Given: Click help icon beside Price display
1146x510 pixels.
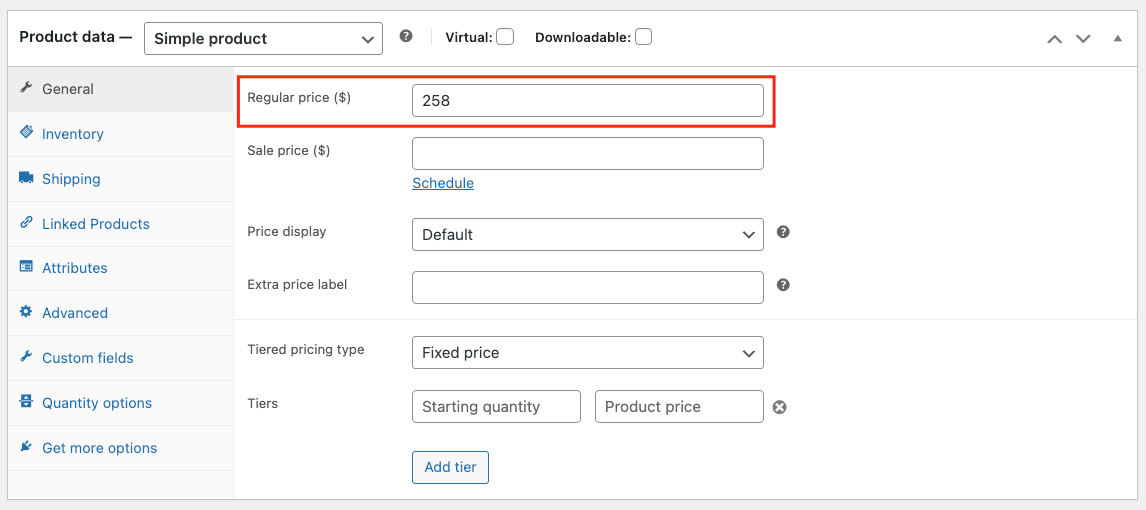Looking at the screenshot, I should (x=783, y=232).
